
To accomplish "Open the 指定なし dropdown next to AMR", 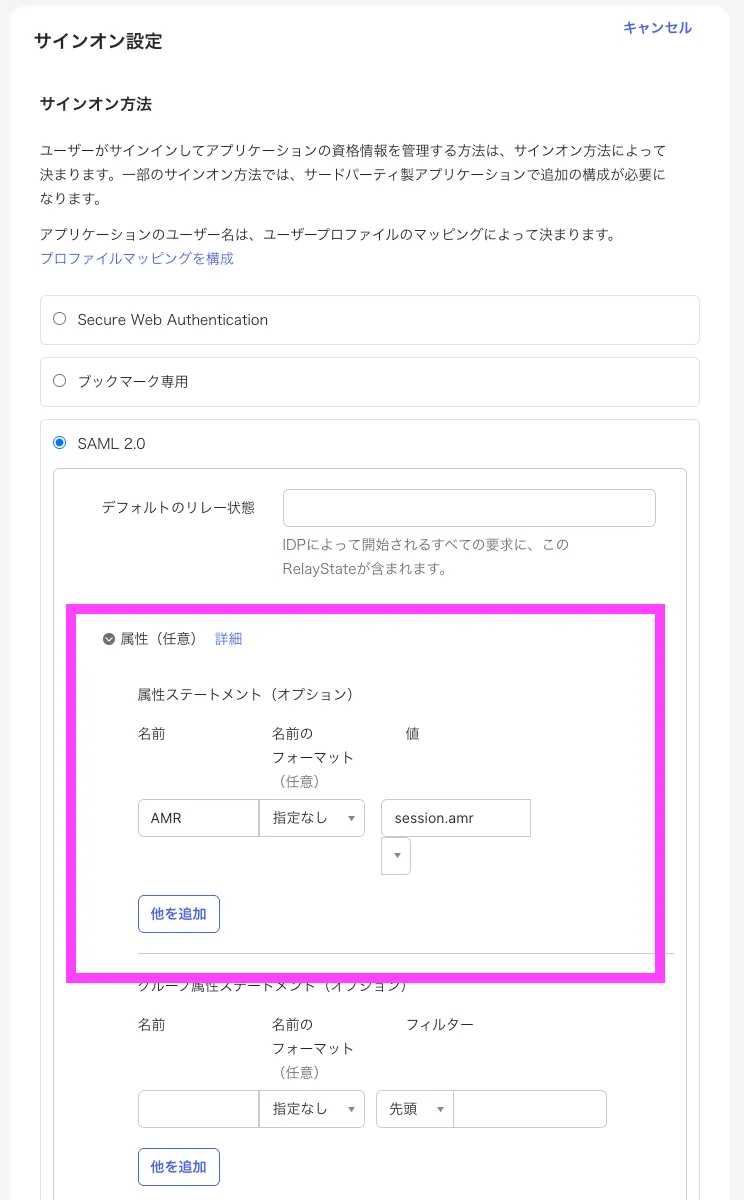I will pos(312,818).
